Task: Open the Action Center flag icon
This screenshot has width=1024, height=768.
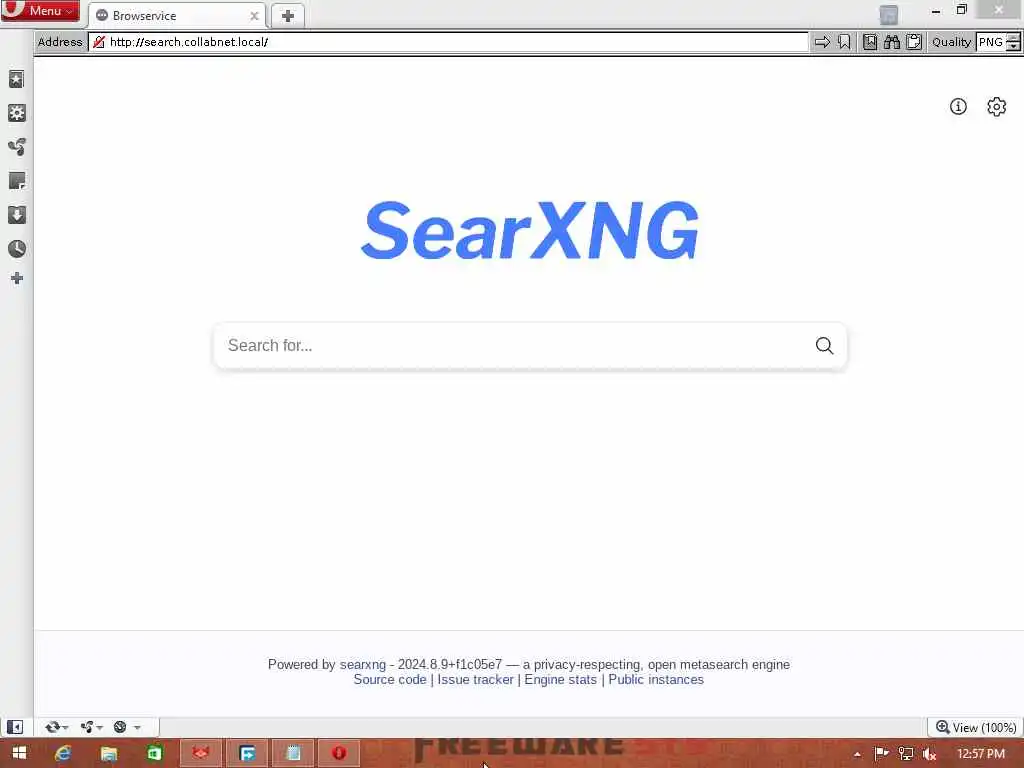Action: point(881,754)
